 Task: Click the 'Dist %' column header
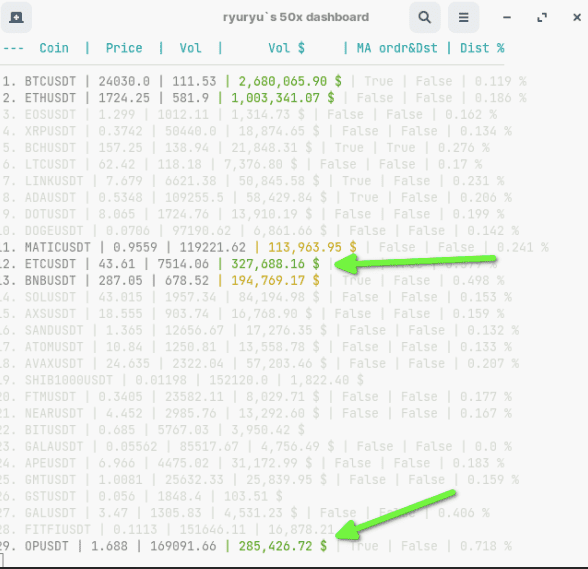(482, 48)
